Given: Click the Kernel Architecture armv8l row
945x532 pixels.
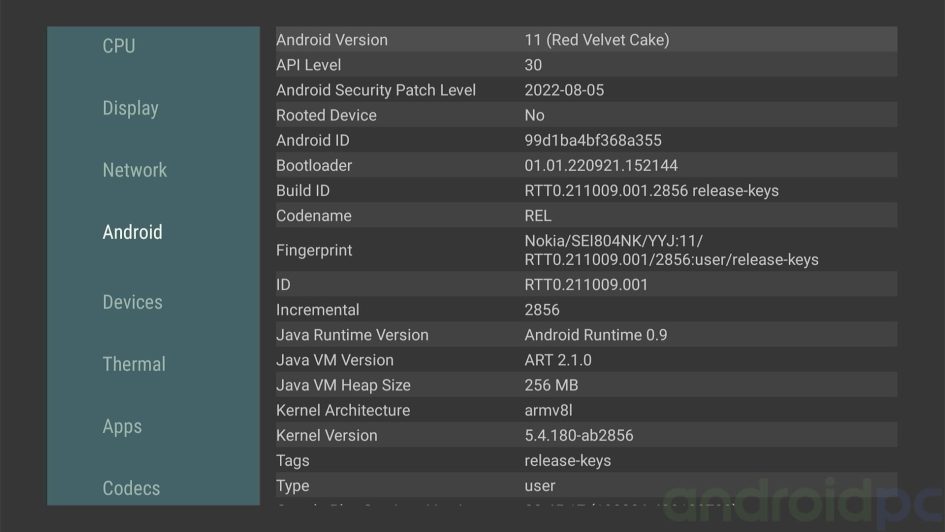Looking at the screenshot, I should [x=585, y=410].
